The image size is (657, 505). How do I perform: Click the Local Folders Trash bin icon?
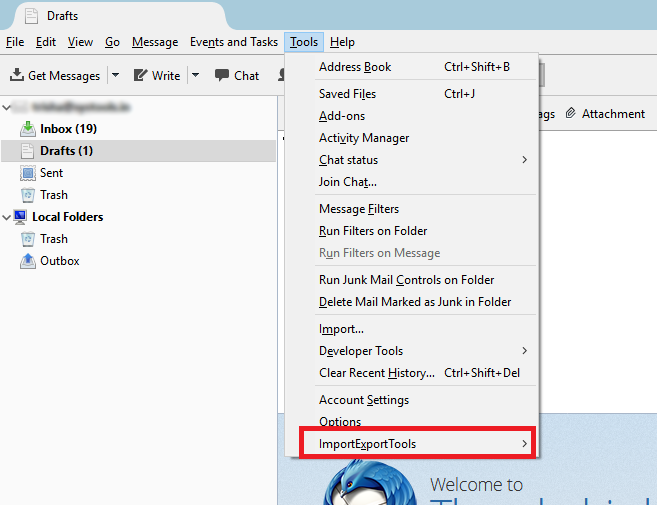[28, 239]
